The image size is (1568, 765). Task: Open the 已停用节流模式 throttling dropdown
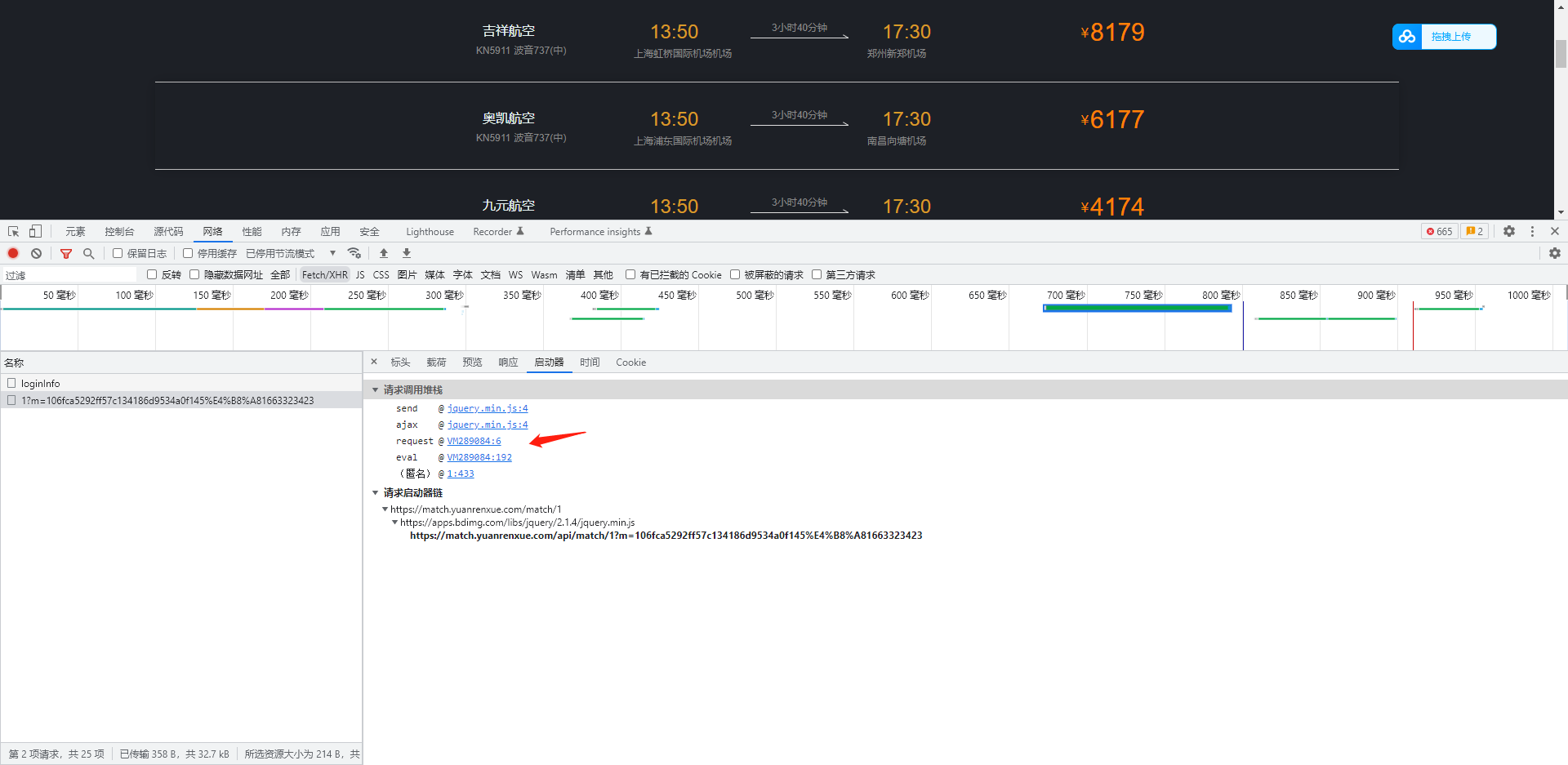(x=291, y=253)
